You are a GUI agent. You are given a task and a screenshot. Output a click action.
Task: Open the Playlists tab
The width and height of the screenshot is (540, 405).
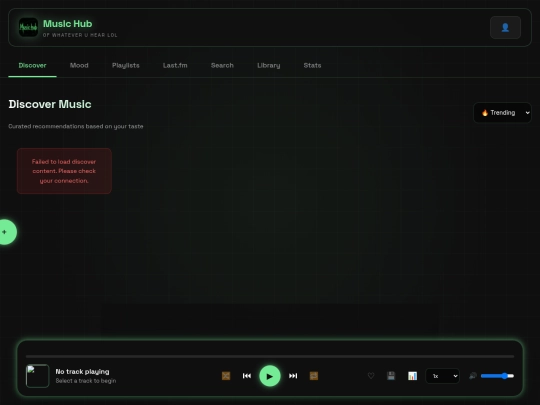(126, 65)
